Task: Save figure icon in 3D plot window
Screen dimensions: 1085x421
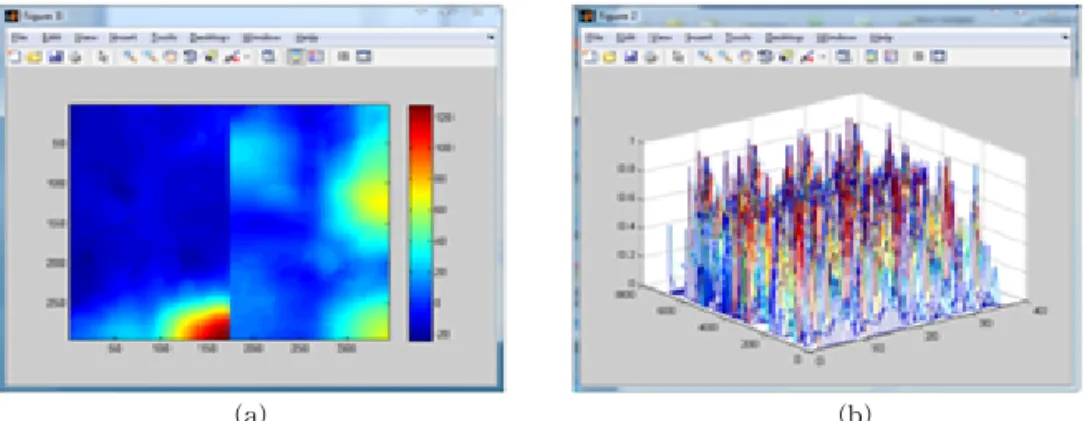Action: click(x=630, y=57)
